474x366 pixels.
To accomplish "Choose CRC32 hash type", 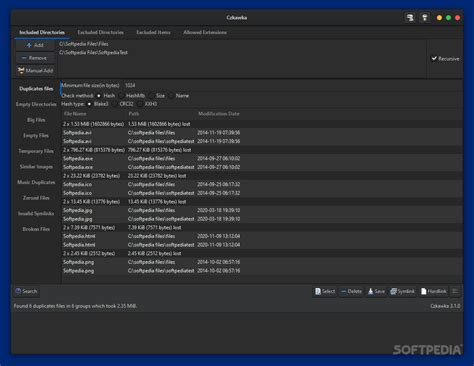I will (123, 104).
